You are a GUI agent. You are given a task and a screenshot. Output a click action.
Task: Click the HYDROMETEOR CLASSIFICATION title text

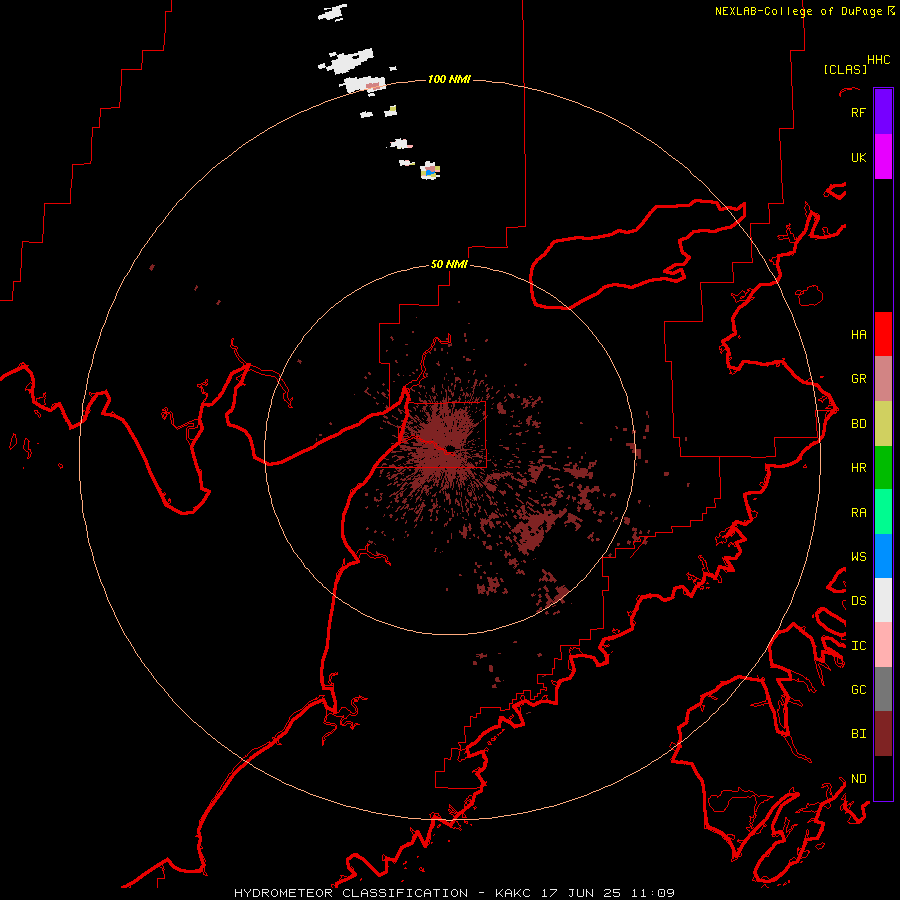tap(351, 893)
